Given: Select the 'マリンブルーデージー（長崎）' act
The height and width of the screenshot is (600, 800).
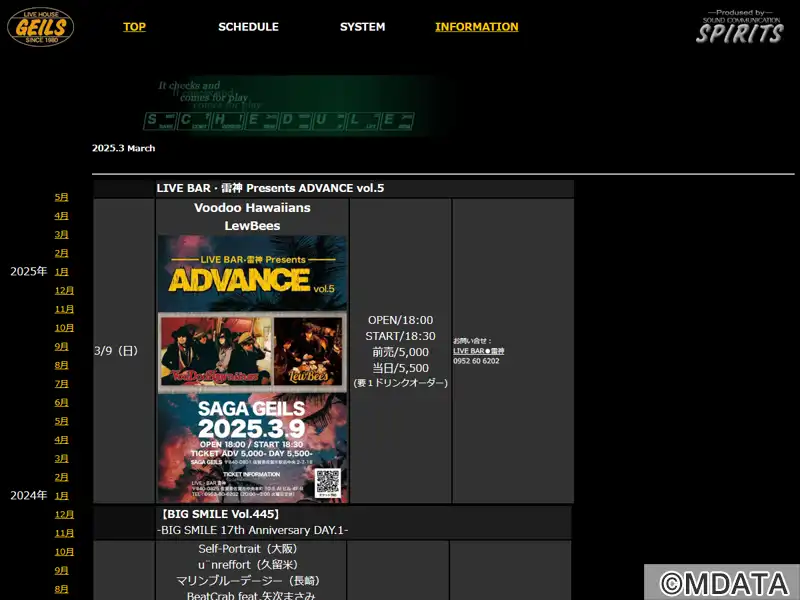Looking at the screenshot, I should pos(248,581).
